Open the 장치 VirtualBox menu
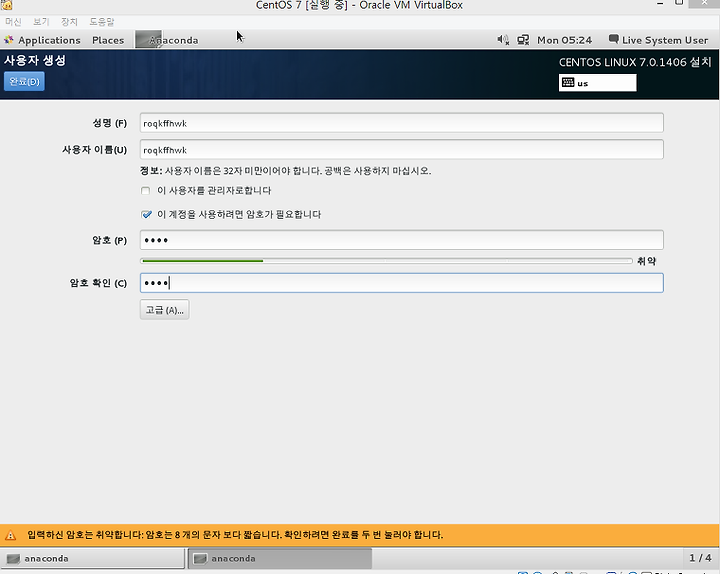 pos(69,22)
